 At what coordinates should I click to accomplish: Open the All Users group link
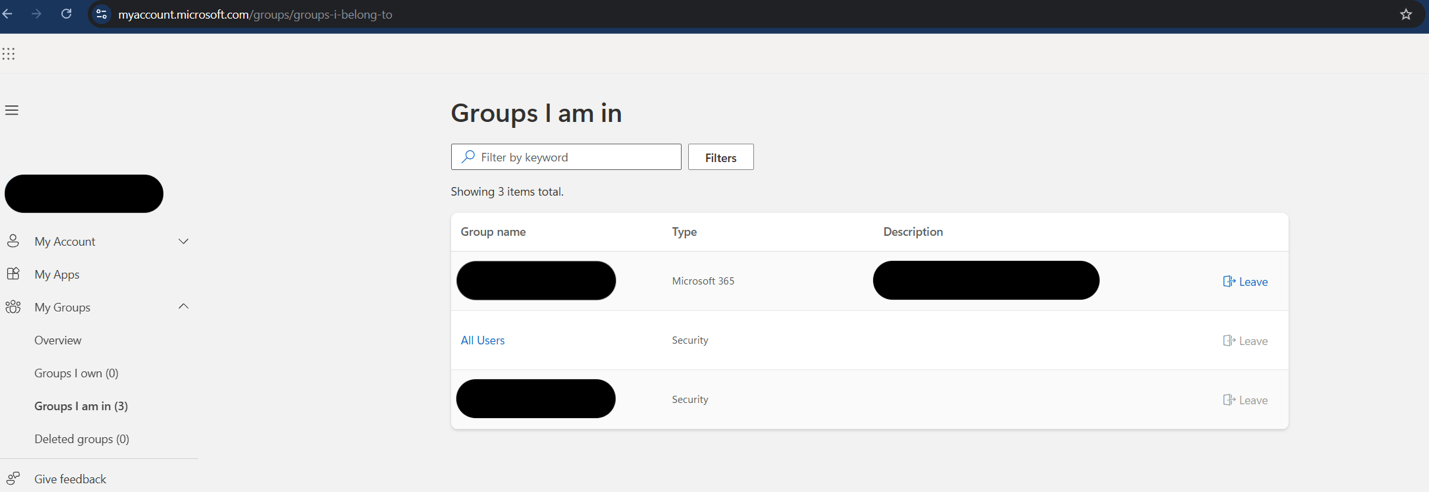[x=482, y=340]
